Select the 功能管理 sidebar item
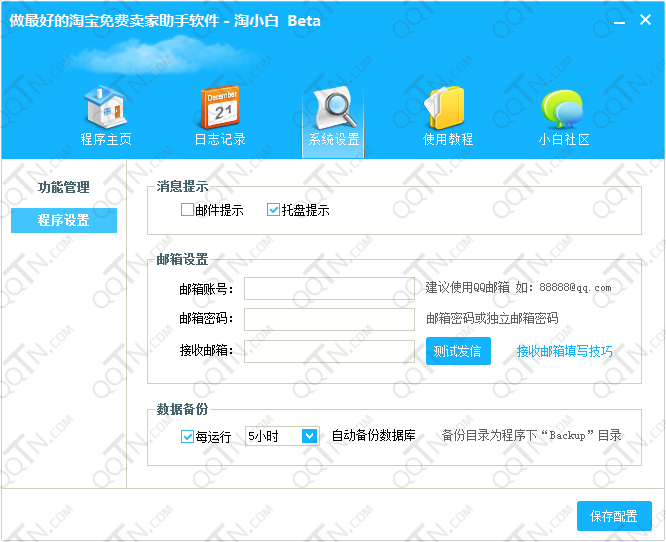This screenshot has height=542, width=666. pos(64,187)
